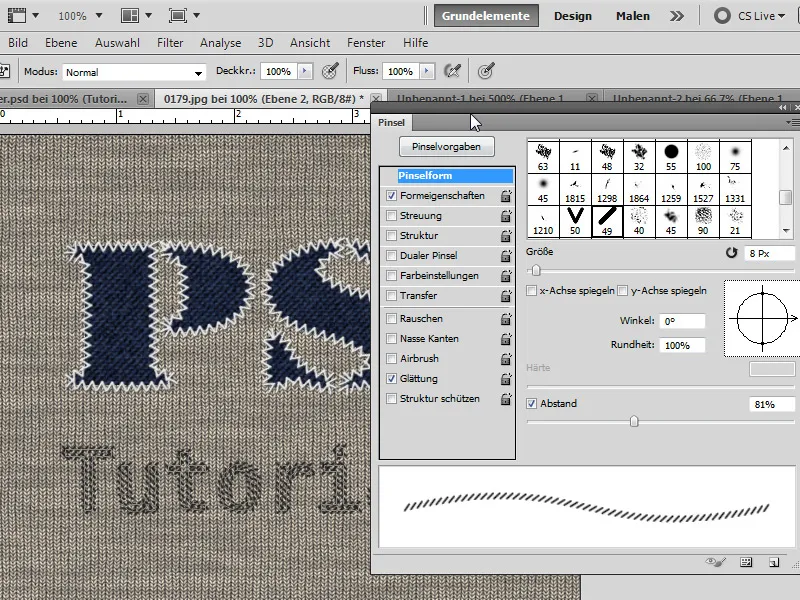
Task: Select brush preset 1815
Action: (x=575, y=189)
